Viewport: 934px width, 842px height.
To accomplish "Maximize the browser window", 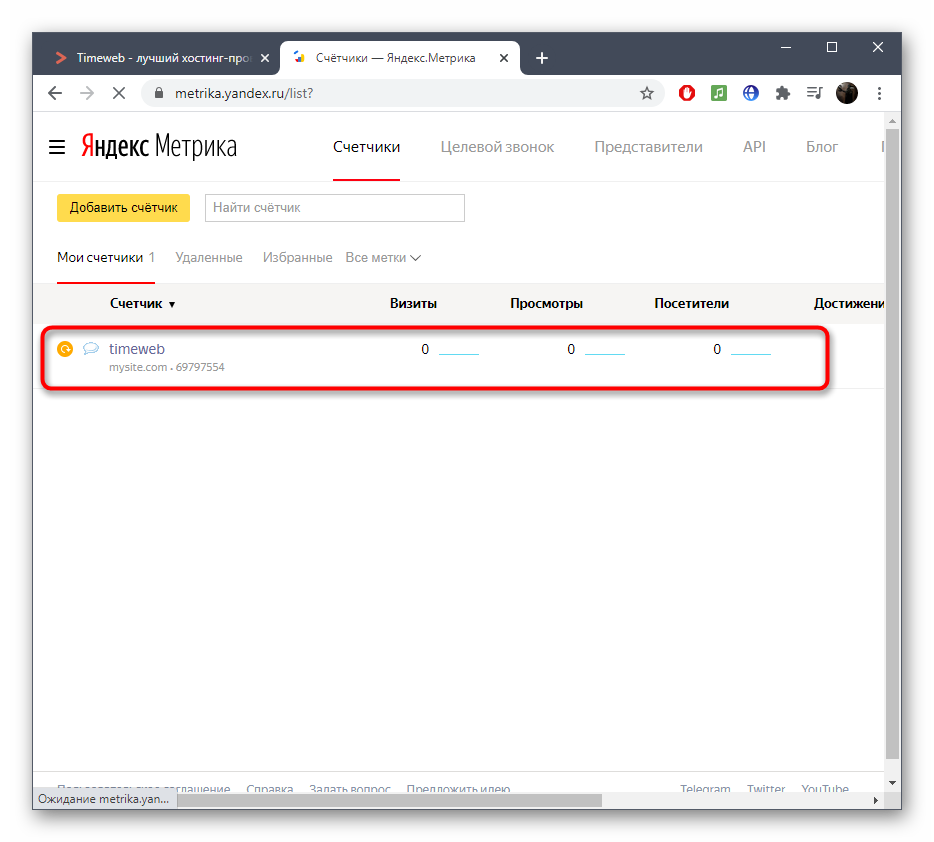I will click(x=832, y=47).
